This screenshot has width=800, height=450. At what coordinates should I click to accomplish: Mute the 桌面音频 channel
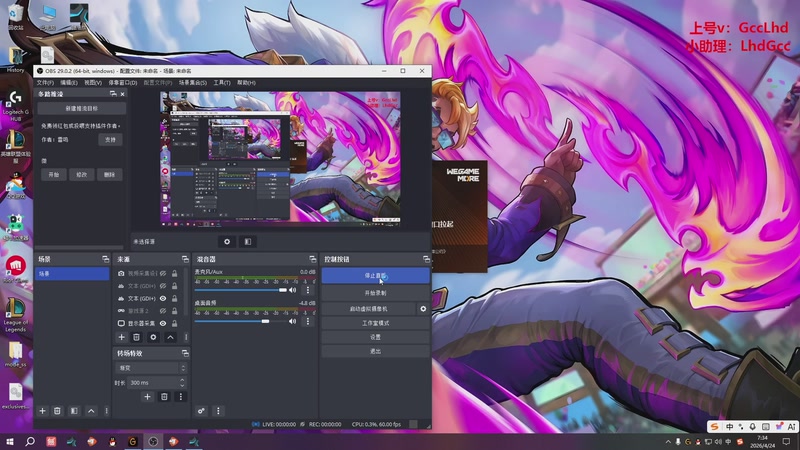(x=292, y=321)
